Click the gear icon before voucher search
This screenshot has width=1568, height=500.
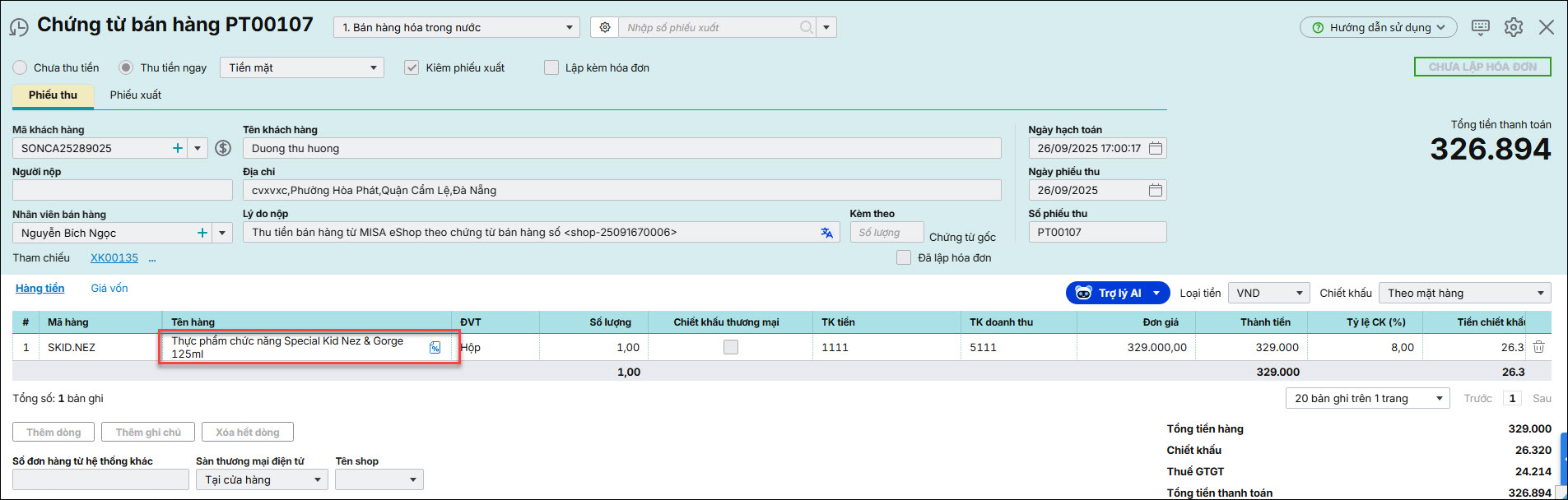605,27
